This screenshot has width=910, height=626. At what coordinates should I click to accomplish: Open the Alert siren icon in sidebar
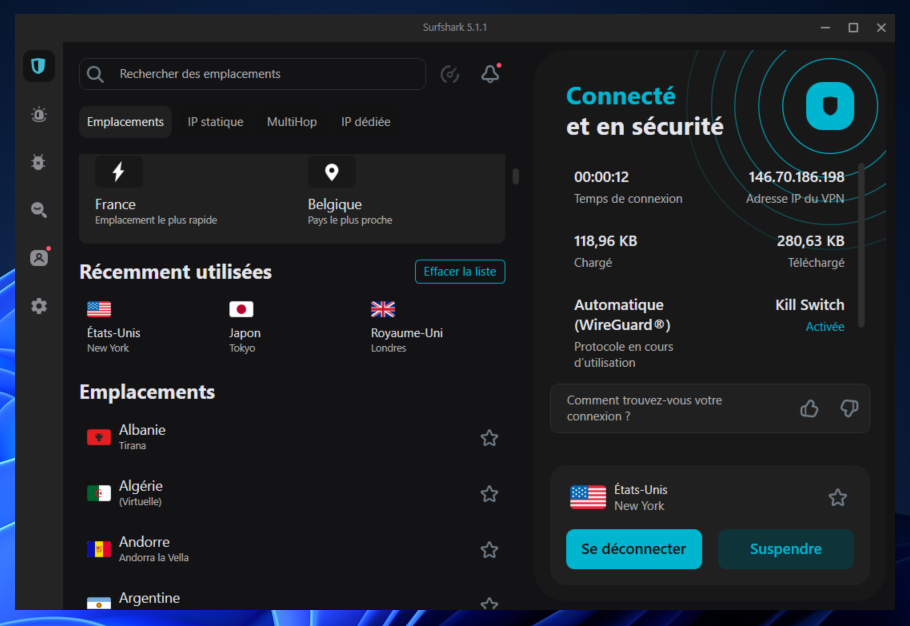pyautogui.click(x=39, y=114)
